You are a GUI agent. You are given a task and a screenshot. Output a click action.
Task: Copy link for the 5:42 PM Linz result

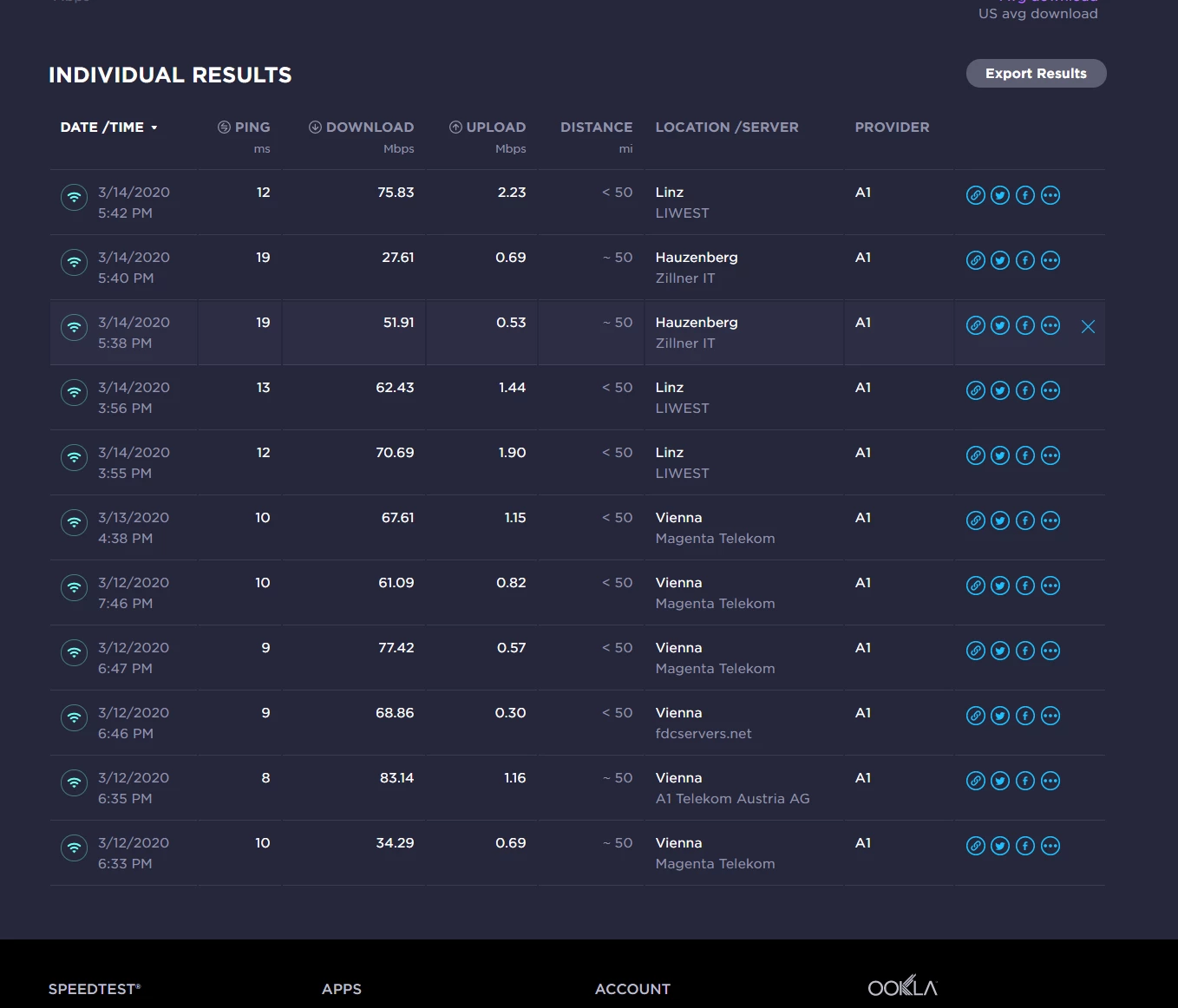[x=976, y=195]
